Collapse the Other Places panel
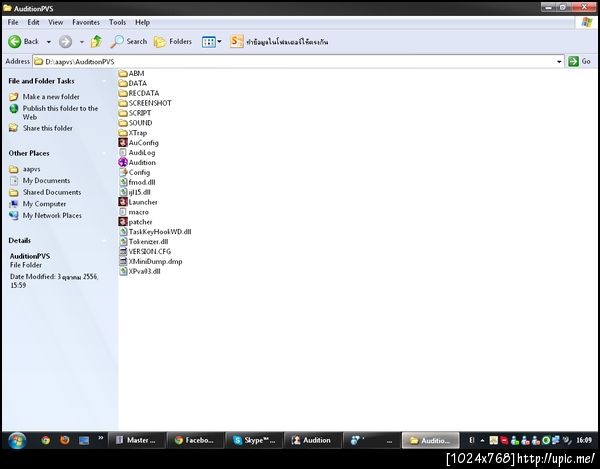This screenshot has width=600, height=469. coord(104,153)
